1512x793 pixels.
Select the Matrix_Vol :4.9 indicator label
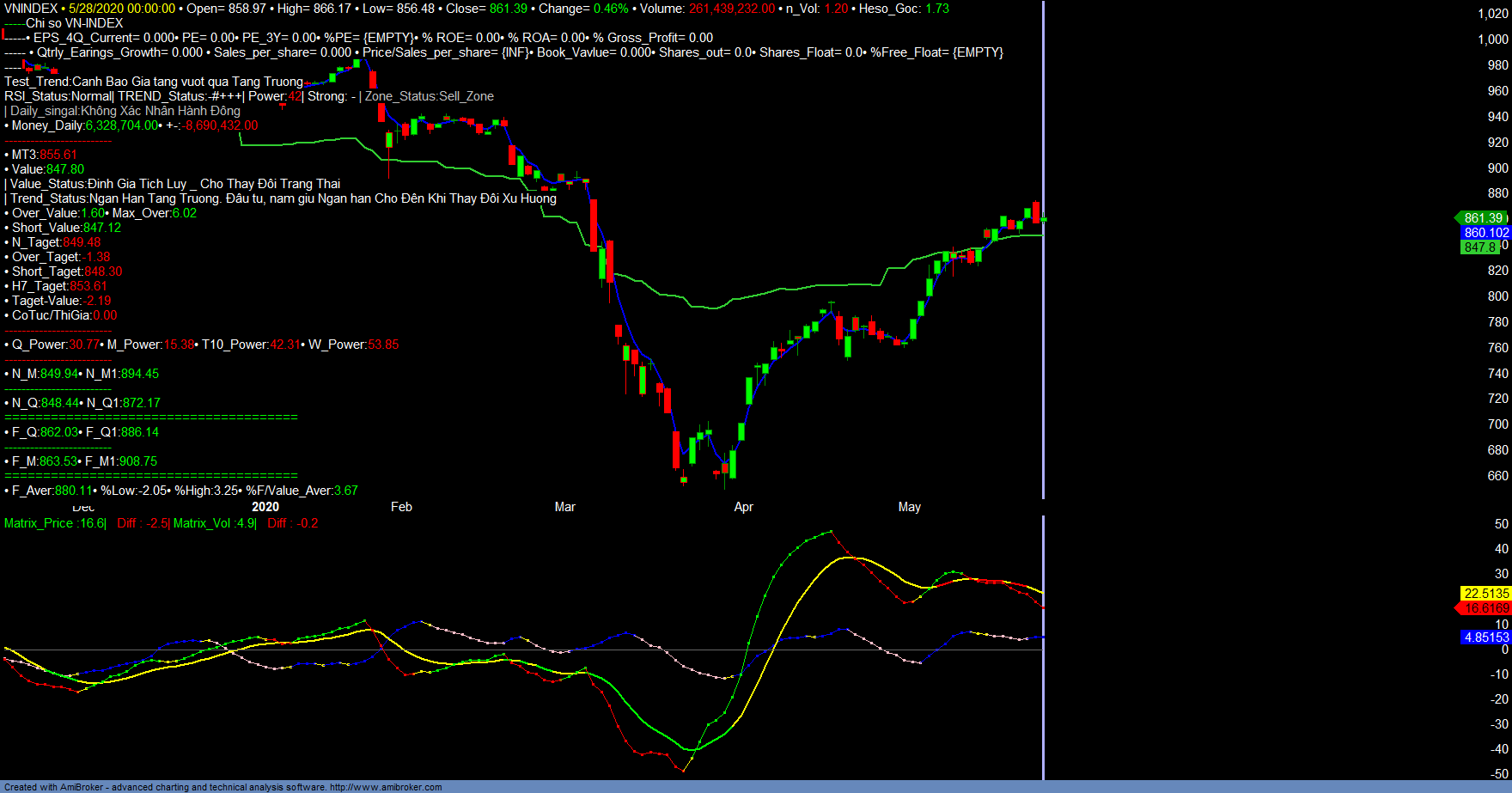point(213,523)
